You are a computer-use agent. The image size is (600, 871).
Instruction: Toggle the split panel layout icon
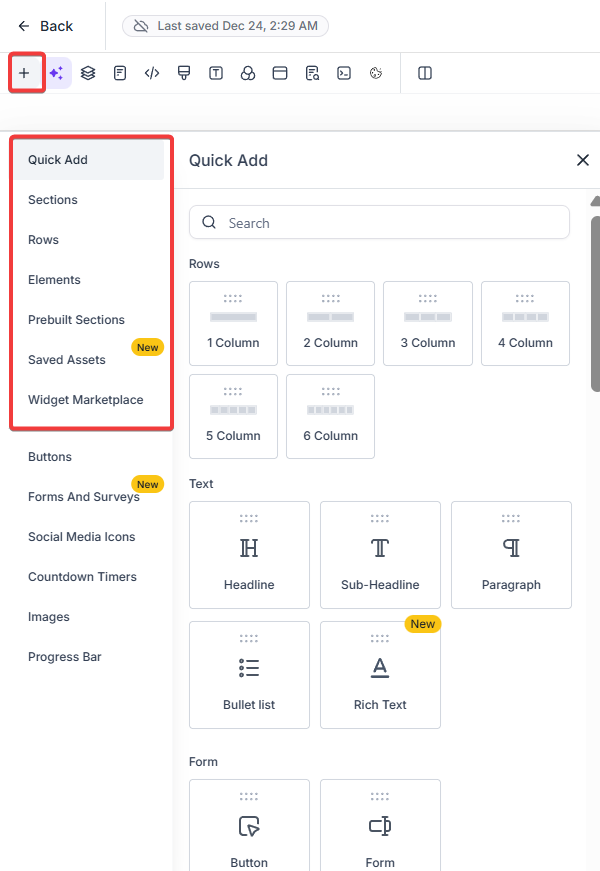[425, 73]
